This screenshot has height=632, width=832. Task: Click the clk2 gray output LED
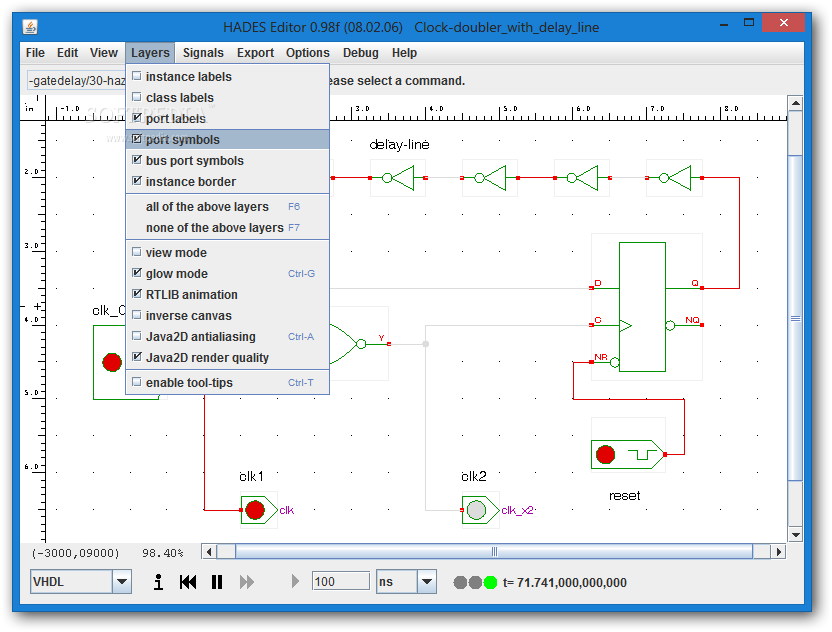pos(476,510)
